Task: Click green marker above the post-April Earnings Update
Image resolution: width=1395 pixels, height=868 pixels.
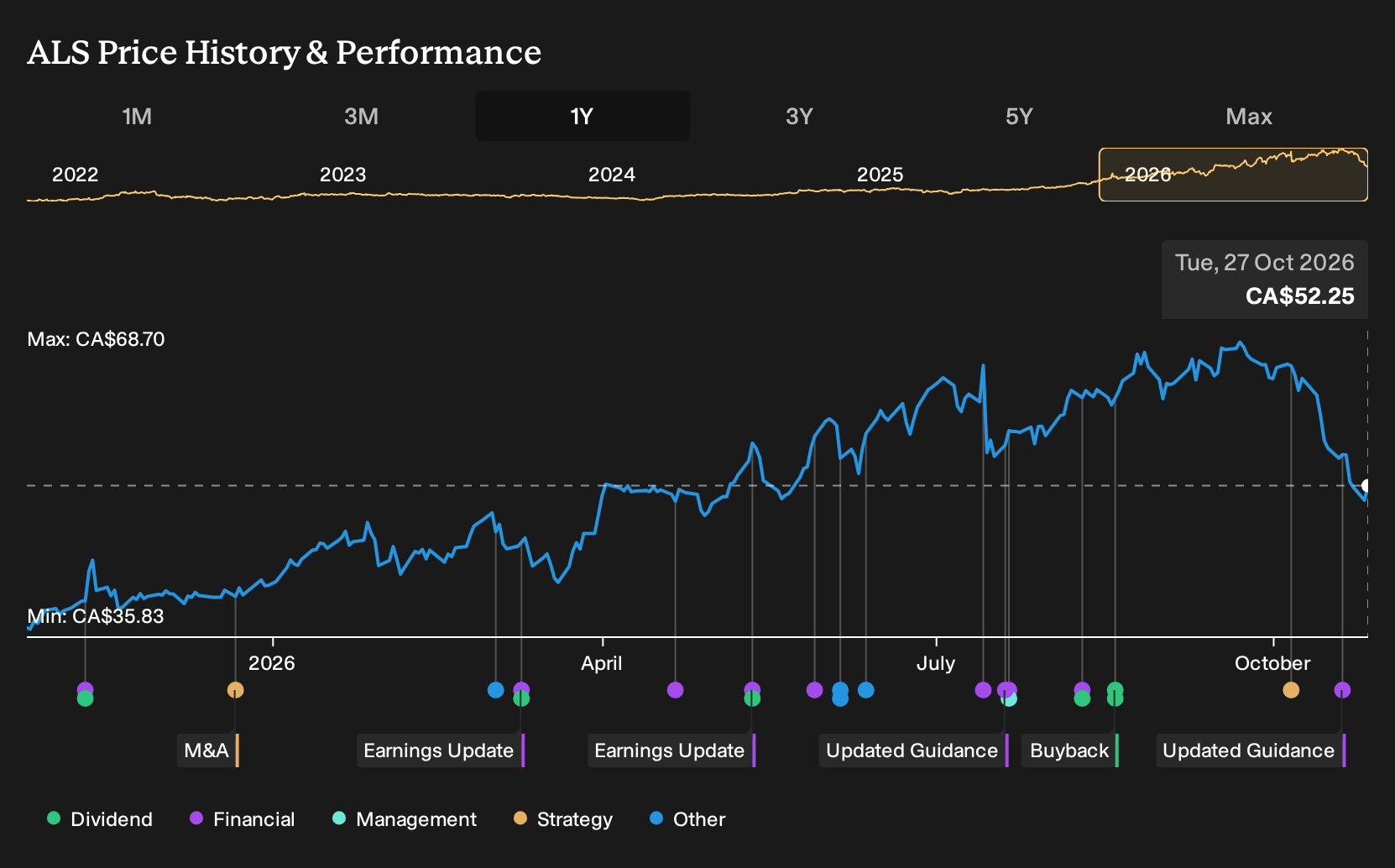Action: (752, 698)
